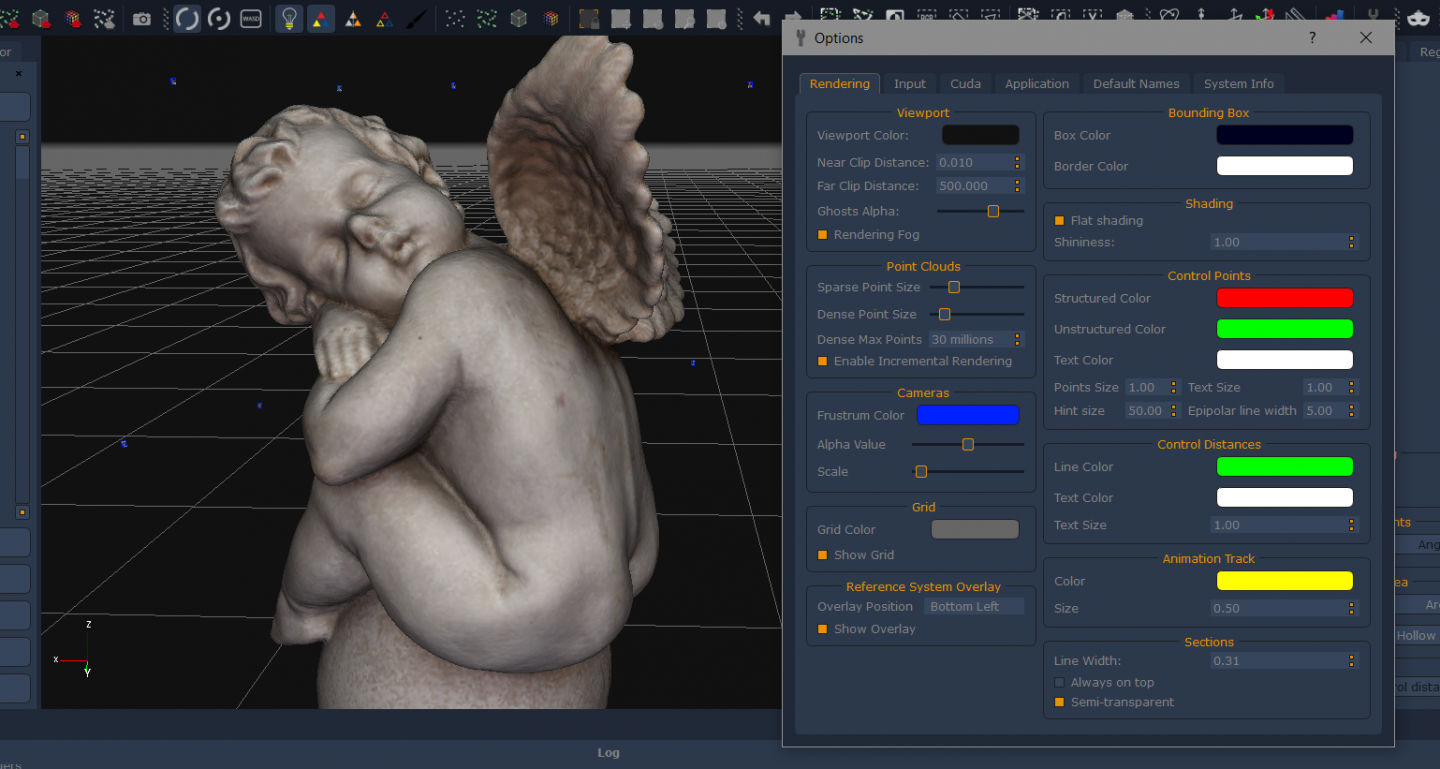Viewport: 1440px width, 769px height.
Task: Click the undo arrow in toolbar
Action: pyautogui.click(x=762, y=19)
